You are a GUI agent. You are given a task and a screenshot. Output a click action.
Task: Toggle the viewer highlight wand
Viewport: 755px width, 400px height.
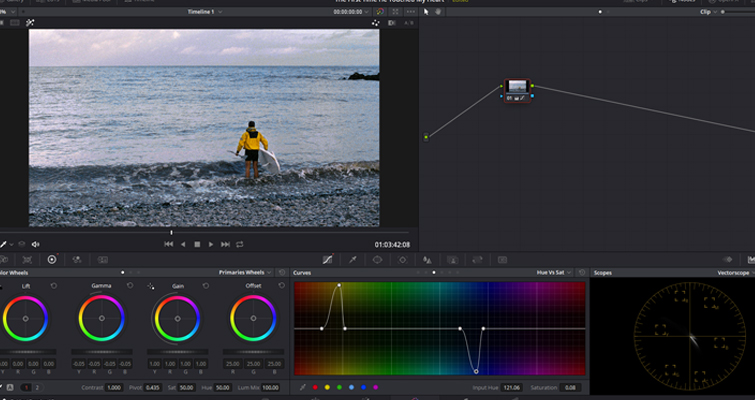tap(30, 23)
